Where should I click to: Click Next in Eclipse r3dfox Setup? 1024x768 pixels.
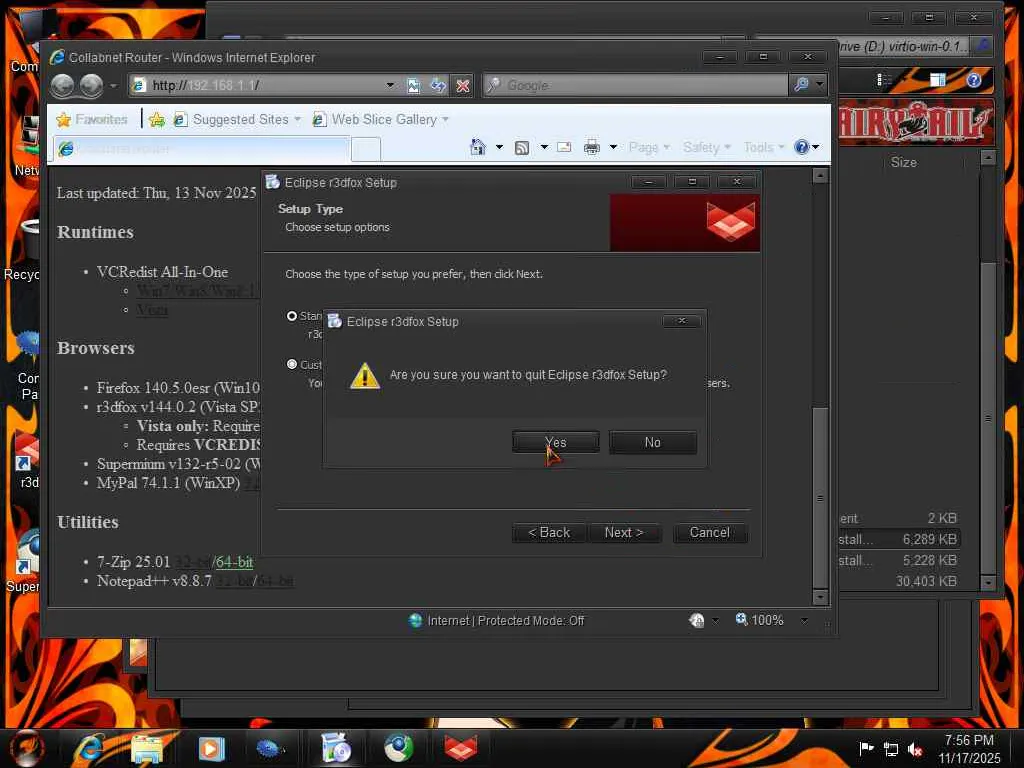pos(624,532)
